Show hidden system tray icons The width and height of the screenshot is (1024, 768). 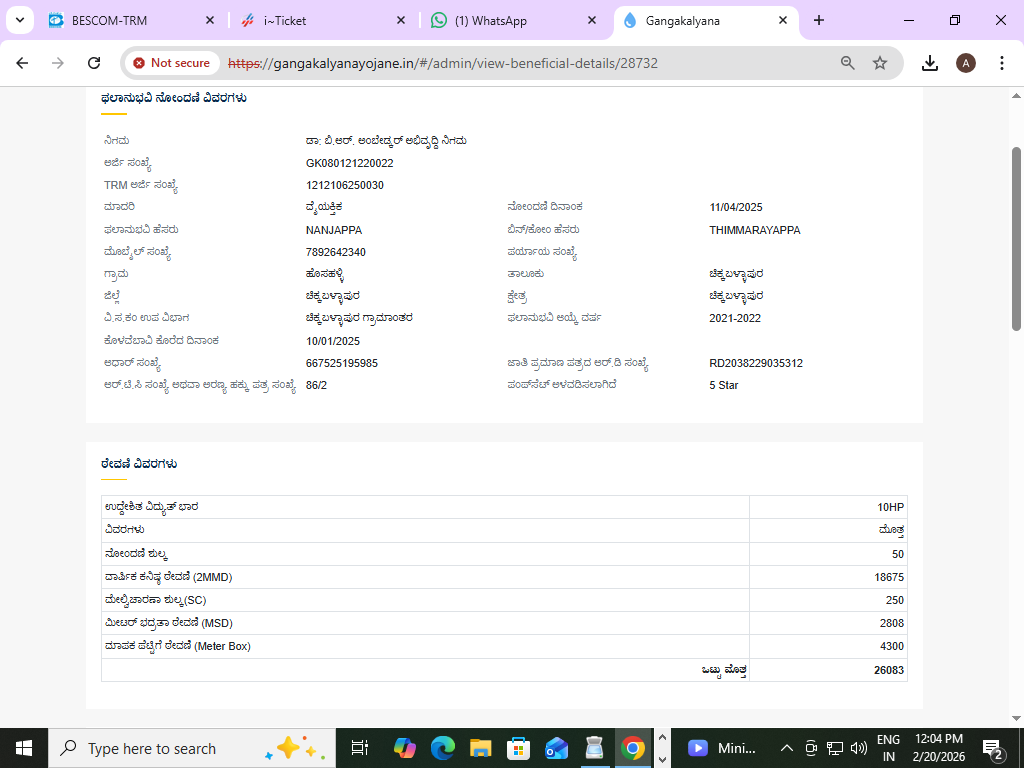(x=787, y=748)
